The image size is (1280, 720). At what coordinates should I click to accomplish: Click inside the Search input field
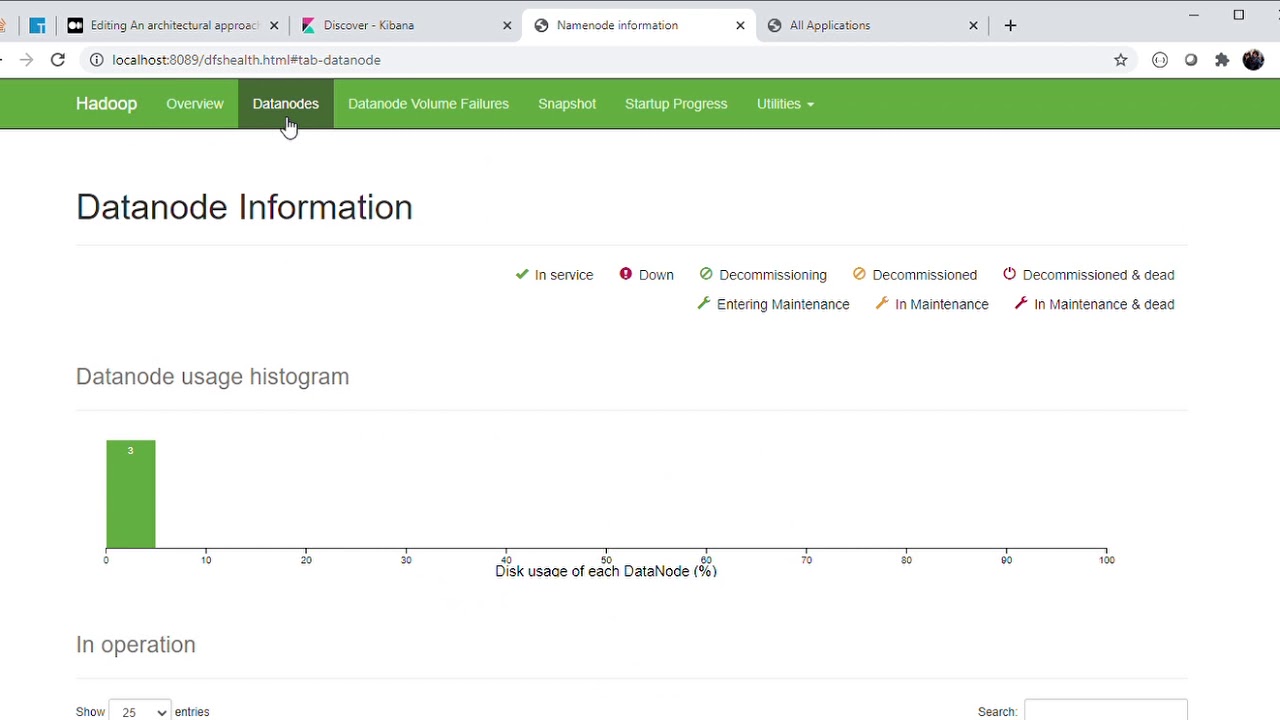point(1105,711)
